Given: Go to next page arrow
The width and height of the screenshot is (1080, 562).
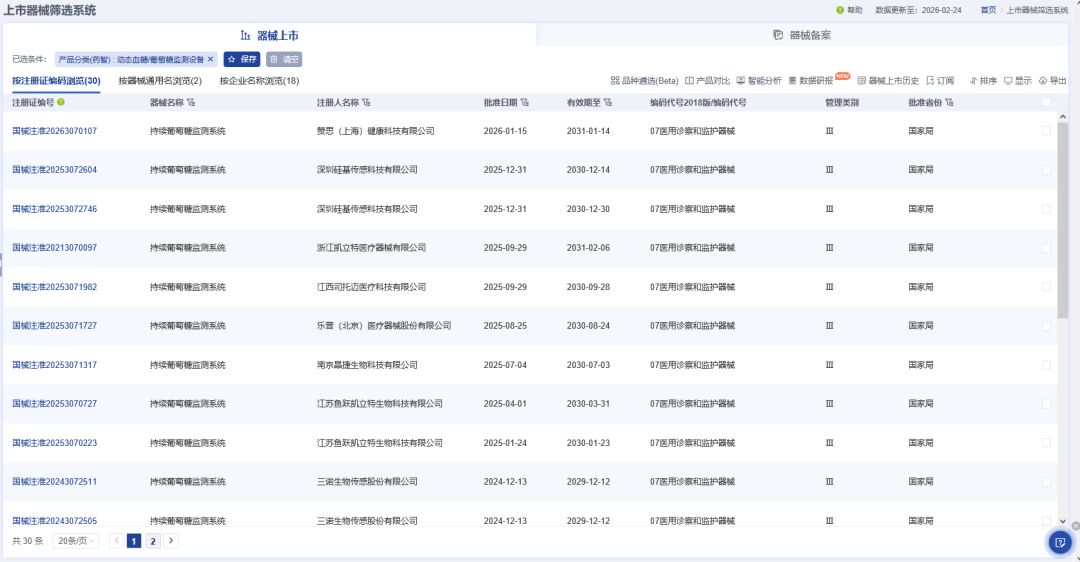Looking at the screenshot, I should (x=171, y=541).
